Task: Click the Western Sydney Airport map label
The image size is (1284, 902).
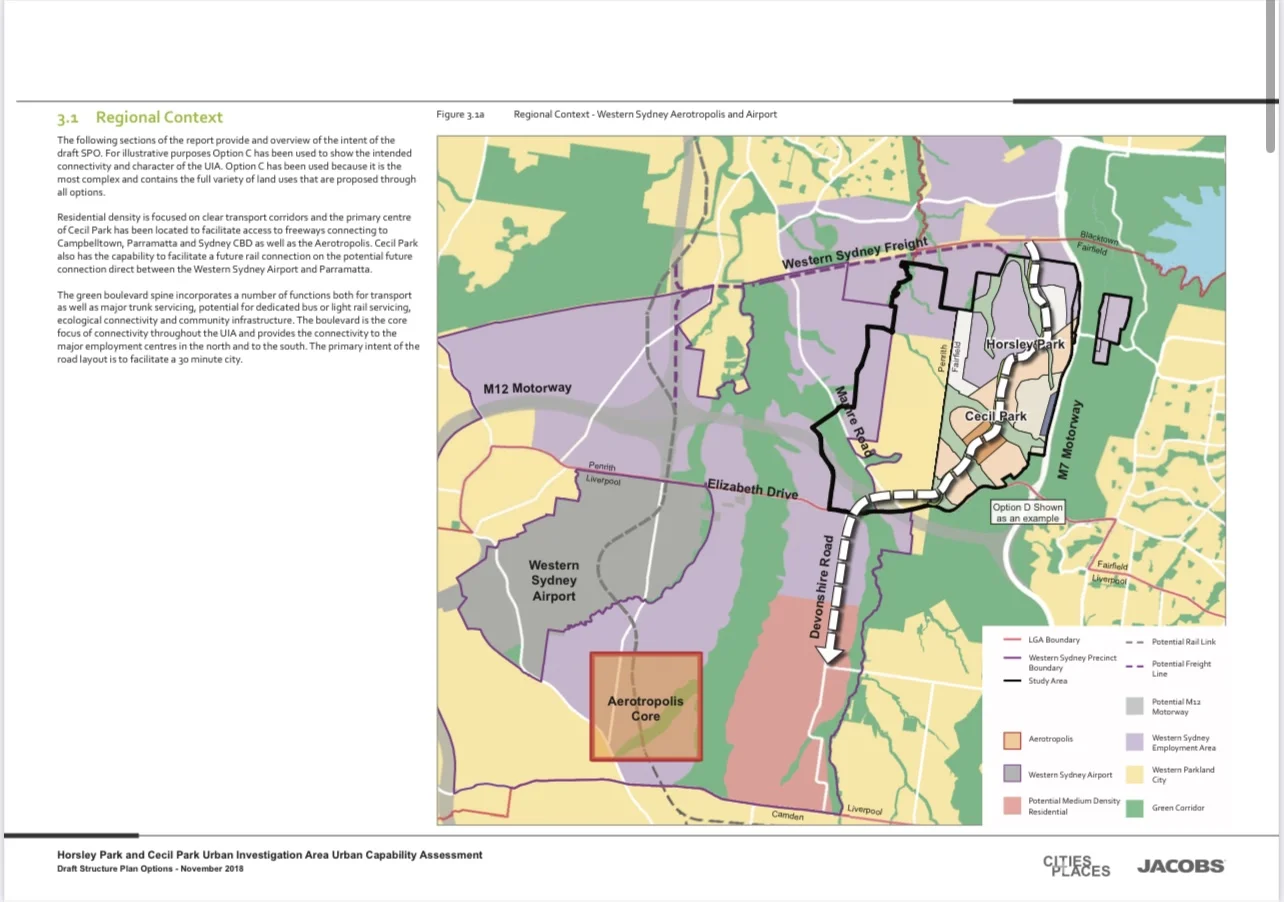Action: click(x=553, y=581)
